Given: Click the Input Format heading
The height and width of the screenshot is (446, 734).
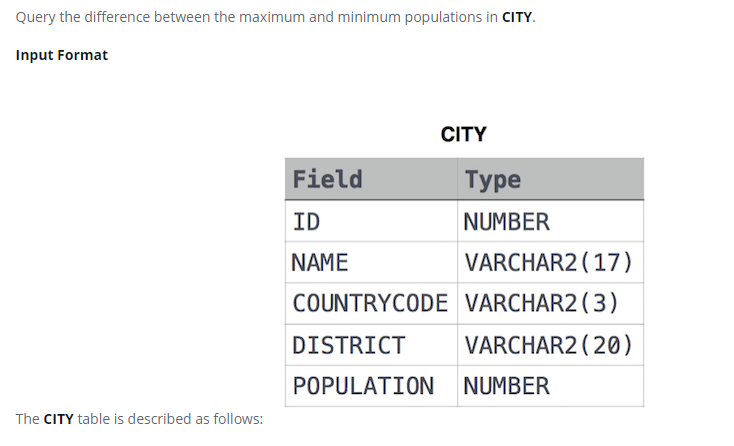Looking at the screenshot, I should pos(62,55).
